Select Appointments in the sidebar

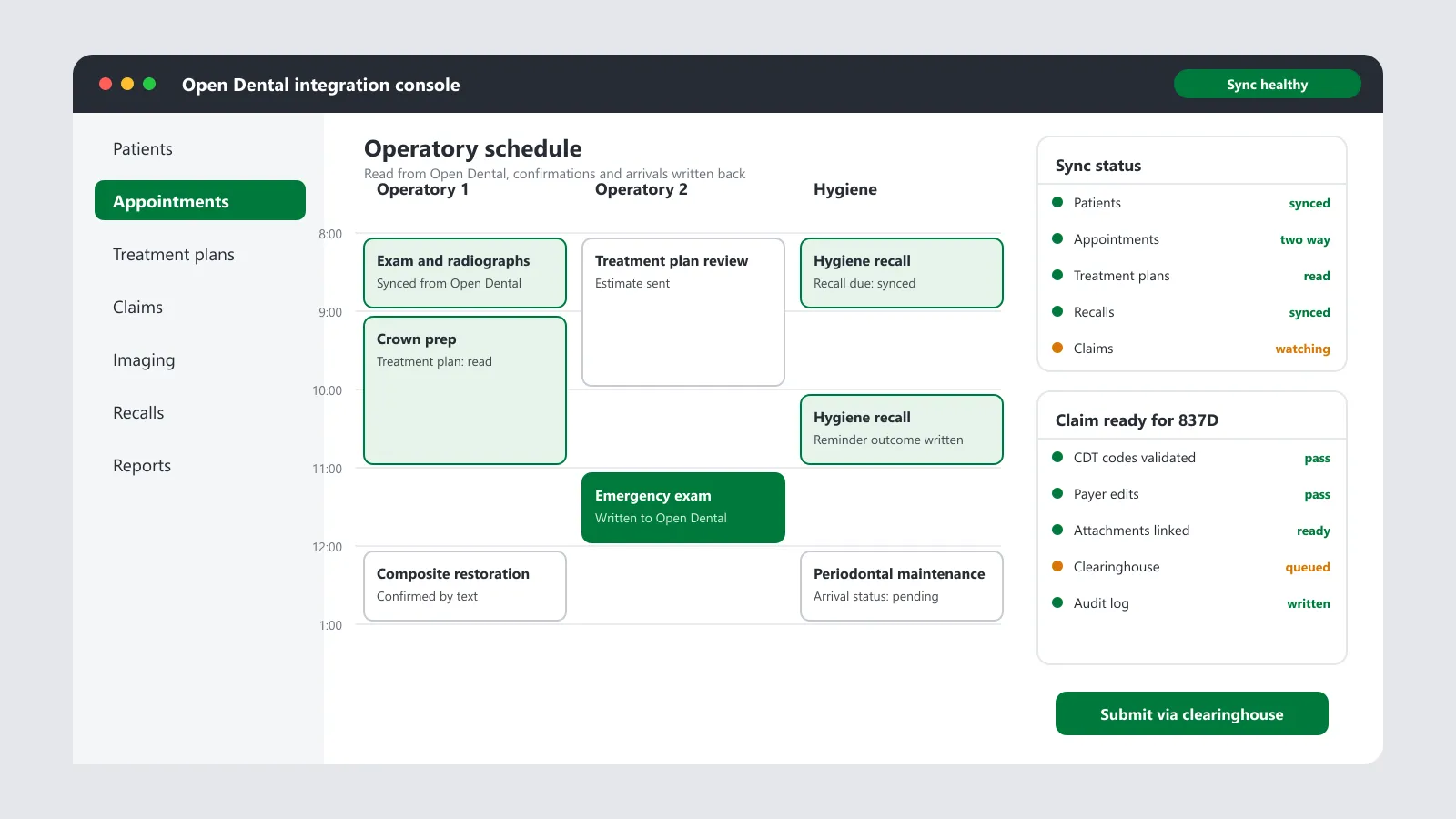[x=200, y=200]
